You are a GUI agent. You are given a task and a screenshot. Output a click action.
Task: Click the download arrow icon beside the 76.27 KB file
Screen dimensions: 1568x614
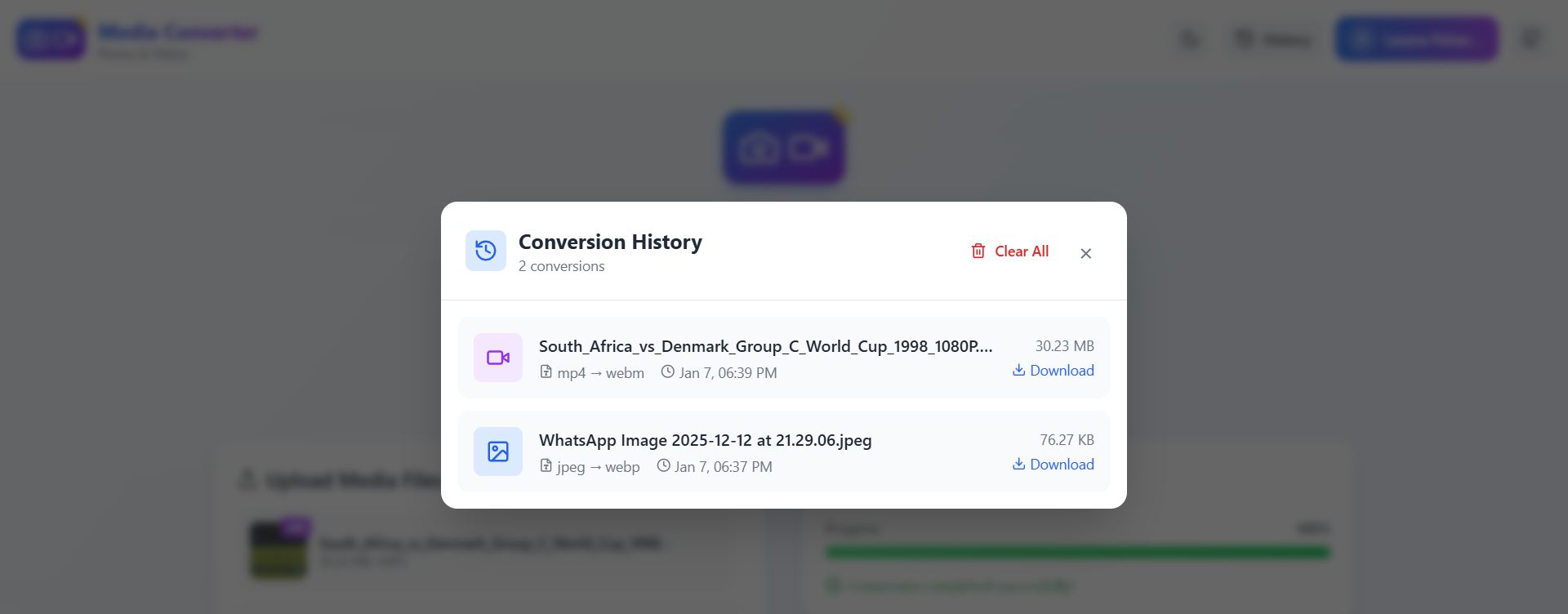[1018, 464]
